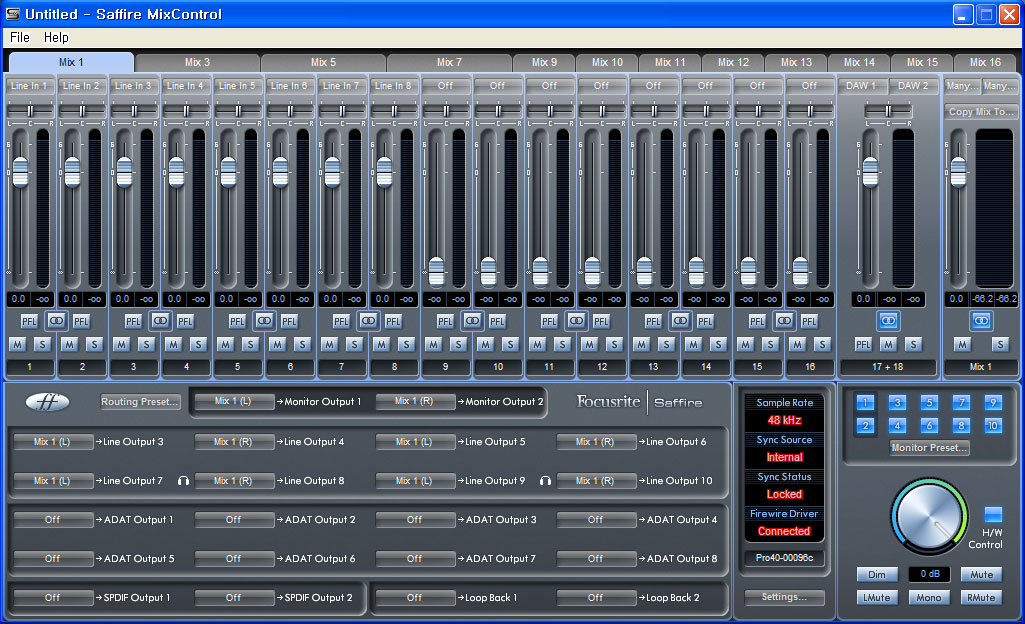Open the Routing Preset dropdown
1025x624 pixels.
(x=140, y=402)
